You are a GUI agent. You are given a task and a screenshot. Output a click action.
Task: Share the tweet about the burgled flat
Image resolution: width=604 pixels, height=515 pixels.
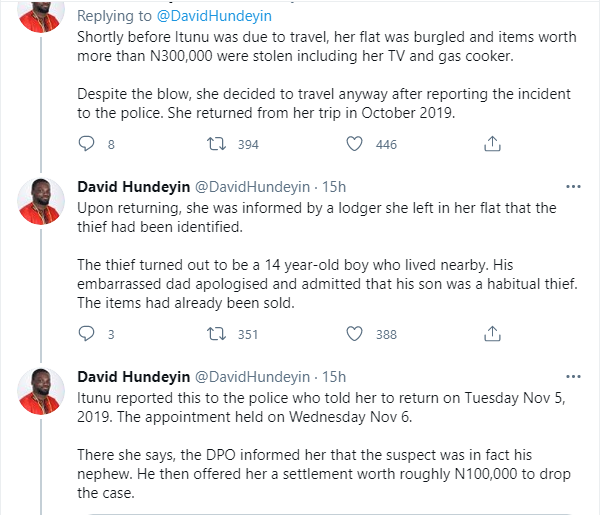(x=491, y=144)
